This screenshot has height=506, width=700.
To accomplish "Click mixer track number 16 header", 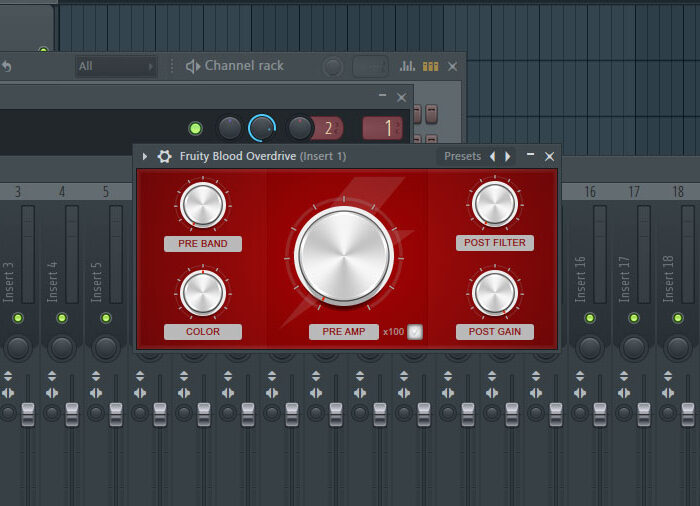I will point(590,192).
